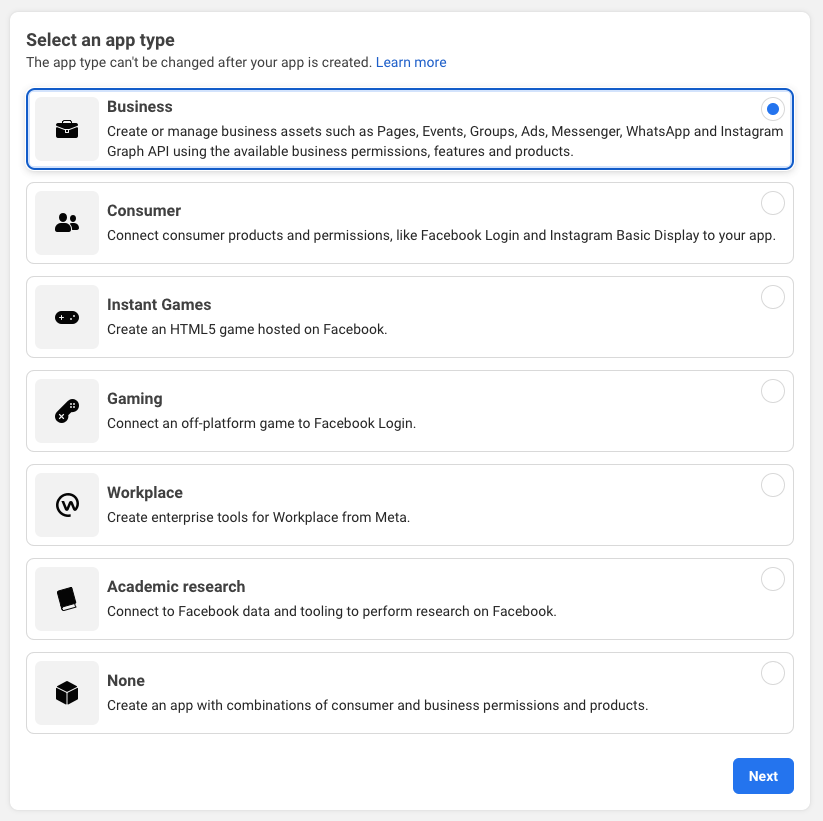
Task: Select the Consumer app type card
Action: coord(410,223)
